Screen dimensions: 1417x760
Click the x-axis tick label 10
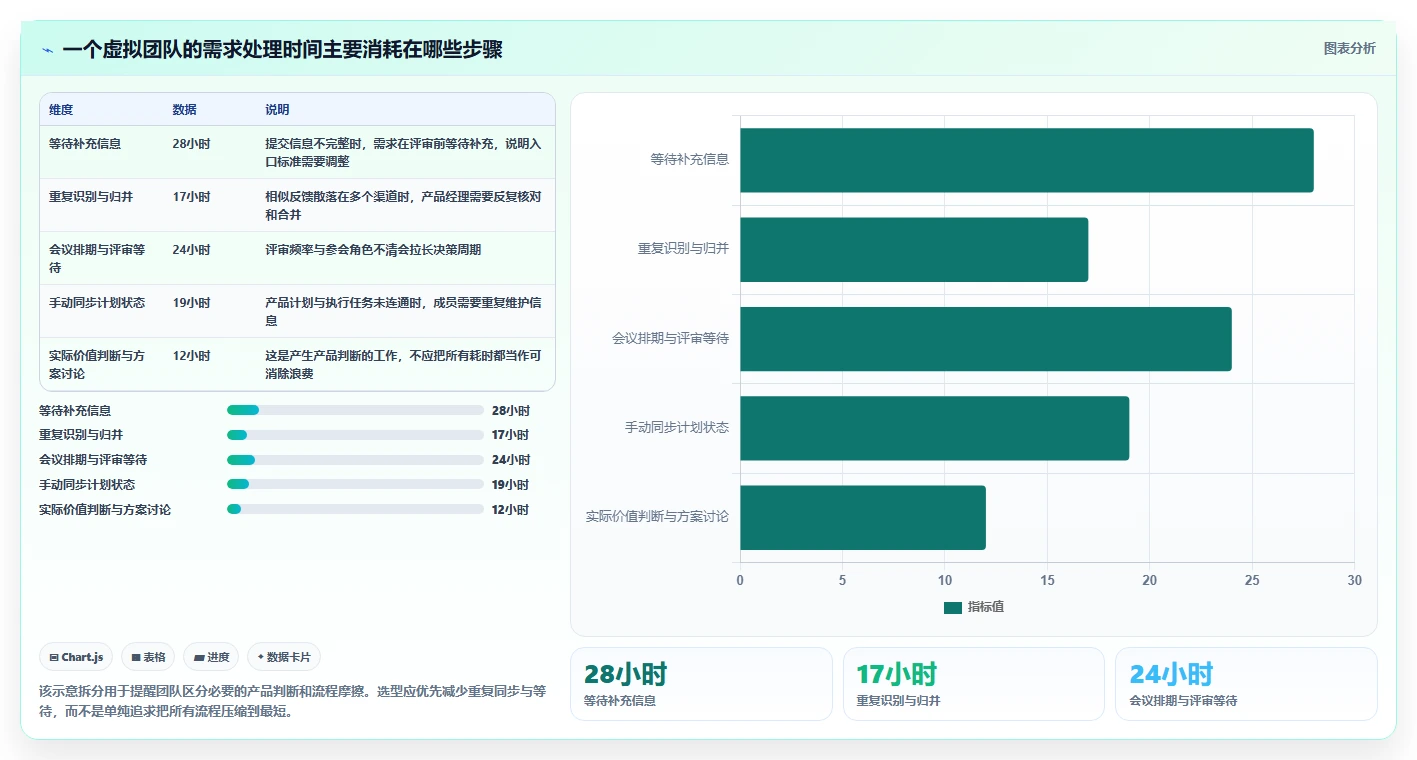coord(945,580)
